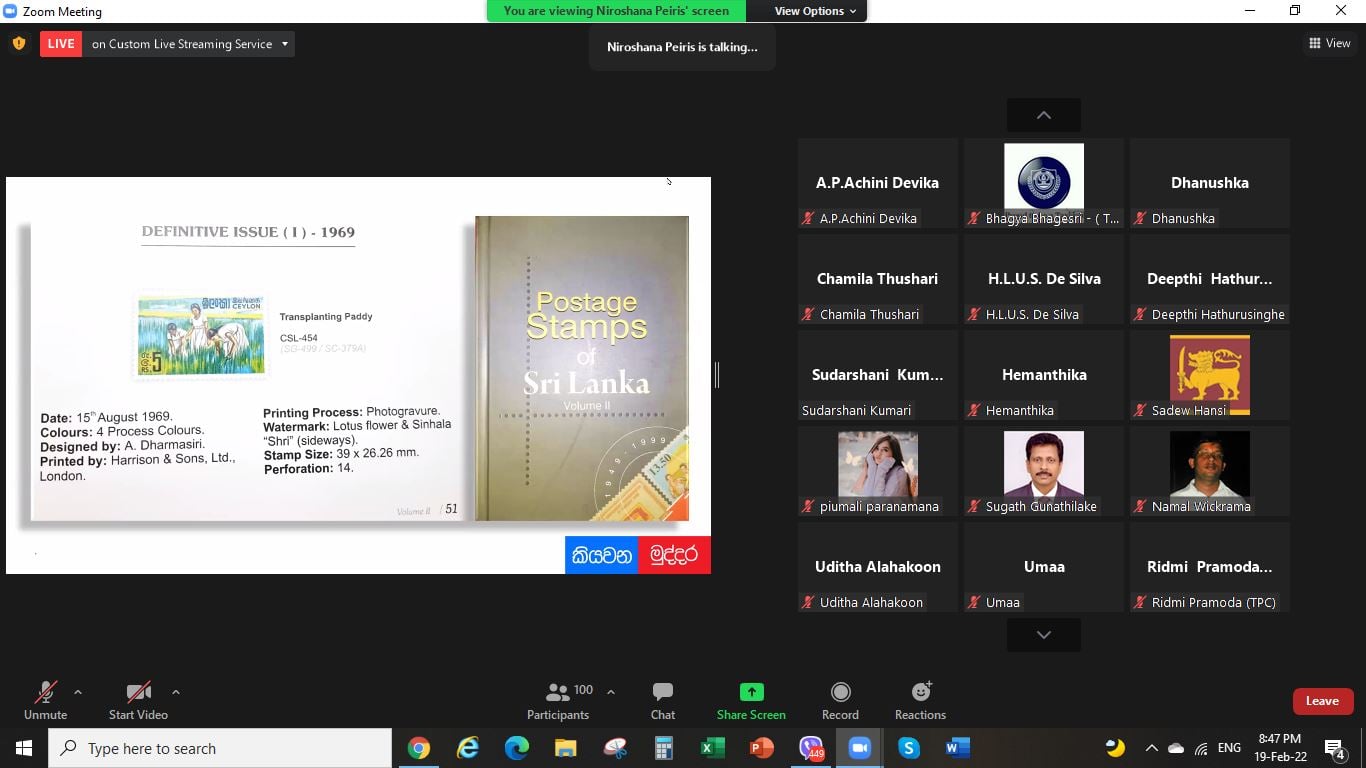The image size is (1366, 768).
Task: Select Sudarshani Kumari participant tile
Action: coord(877,376)
